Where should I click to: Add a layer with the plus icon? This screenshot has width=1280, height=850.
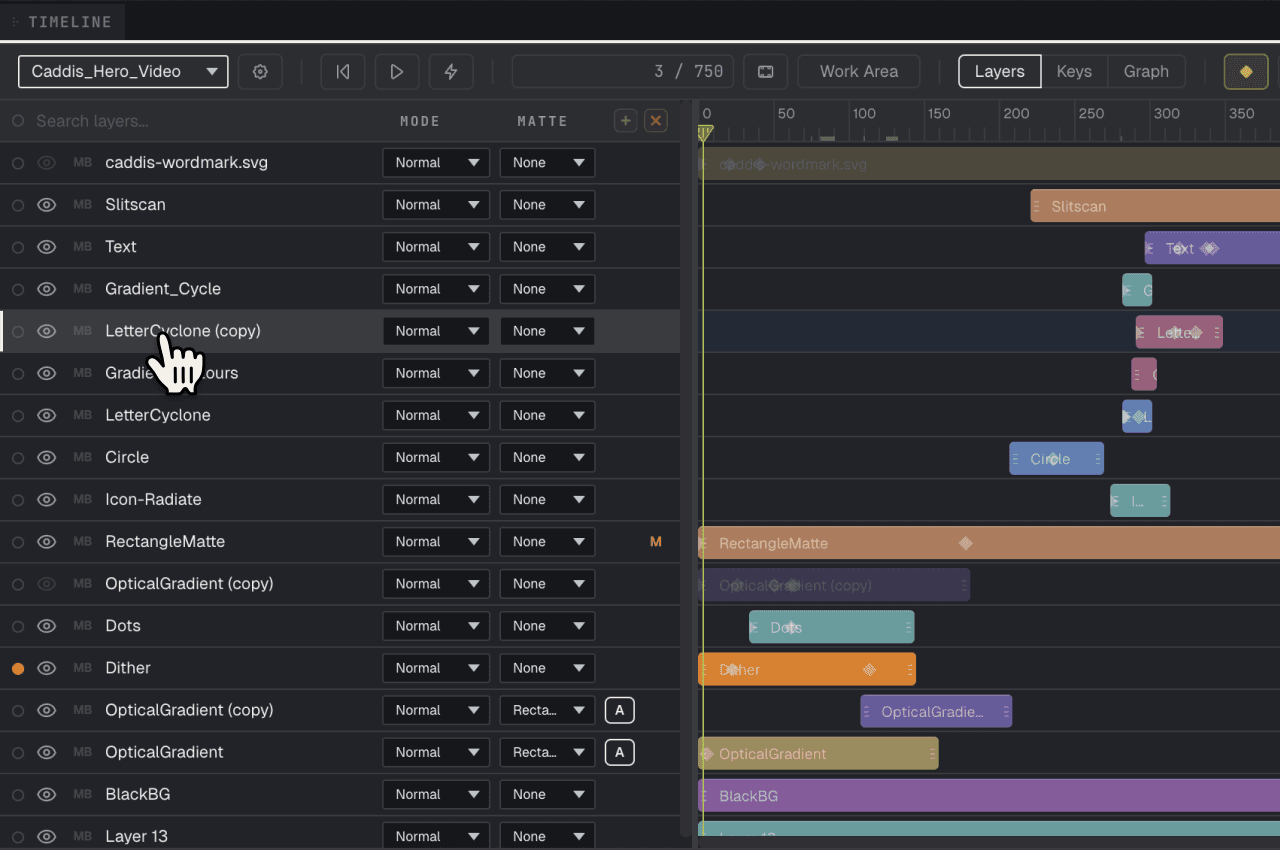625,121
